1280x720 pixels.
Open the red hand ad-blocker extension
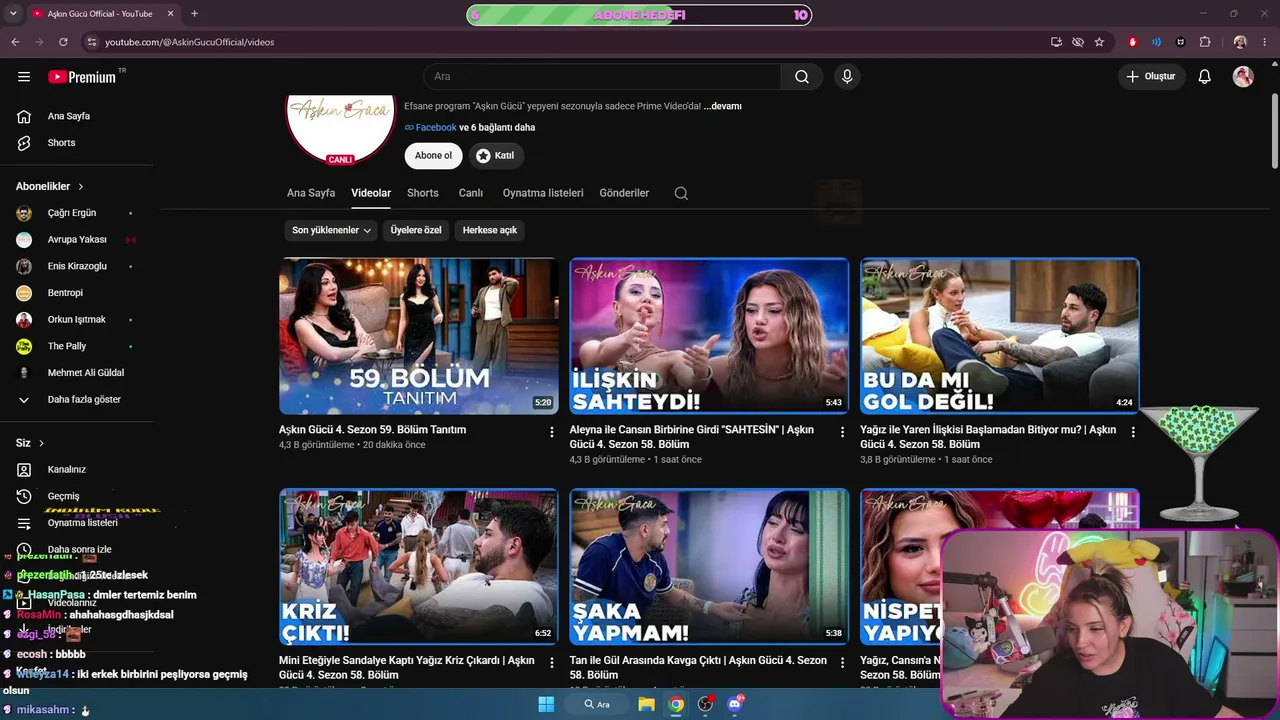tap(1133, 42)
